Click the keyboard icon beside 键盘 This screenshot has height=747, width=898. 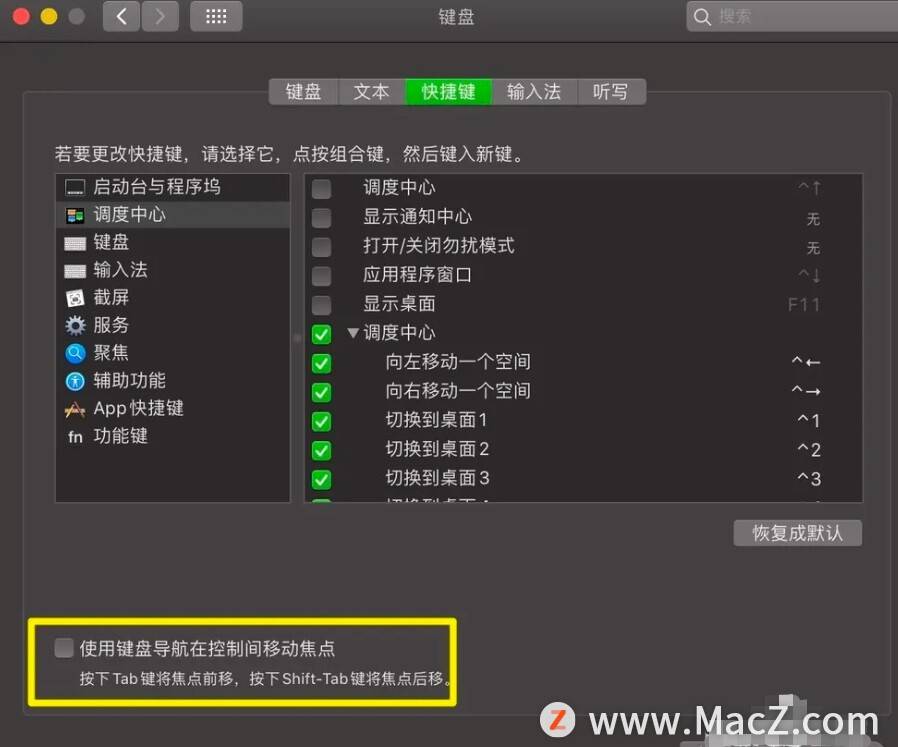click(x=75, y=243)
